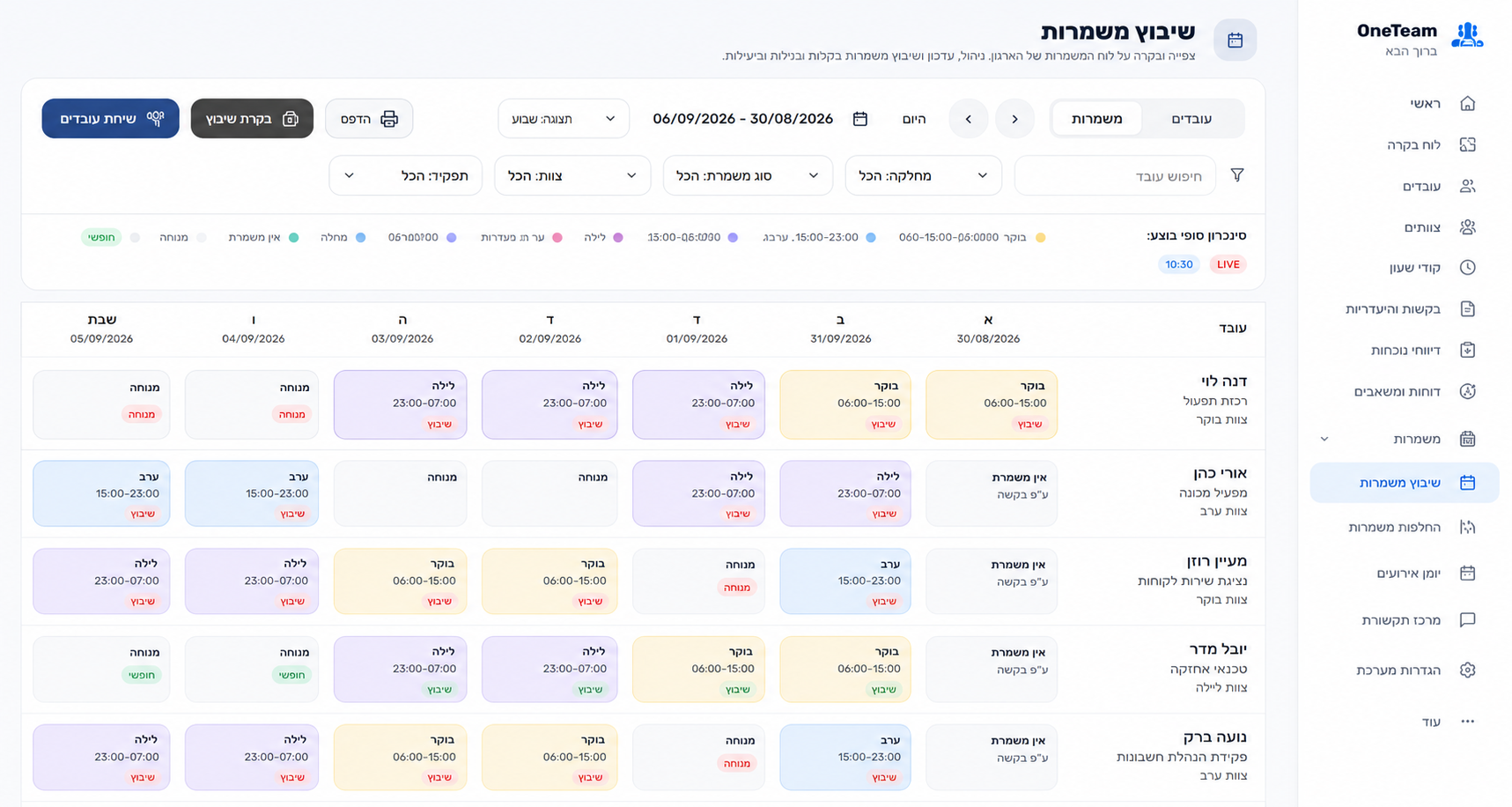Open יובל מדר חופשי cell on 04/09/2026
Viewport: 1512px width, 807px height.
[252, 669]
